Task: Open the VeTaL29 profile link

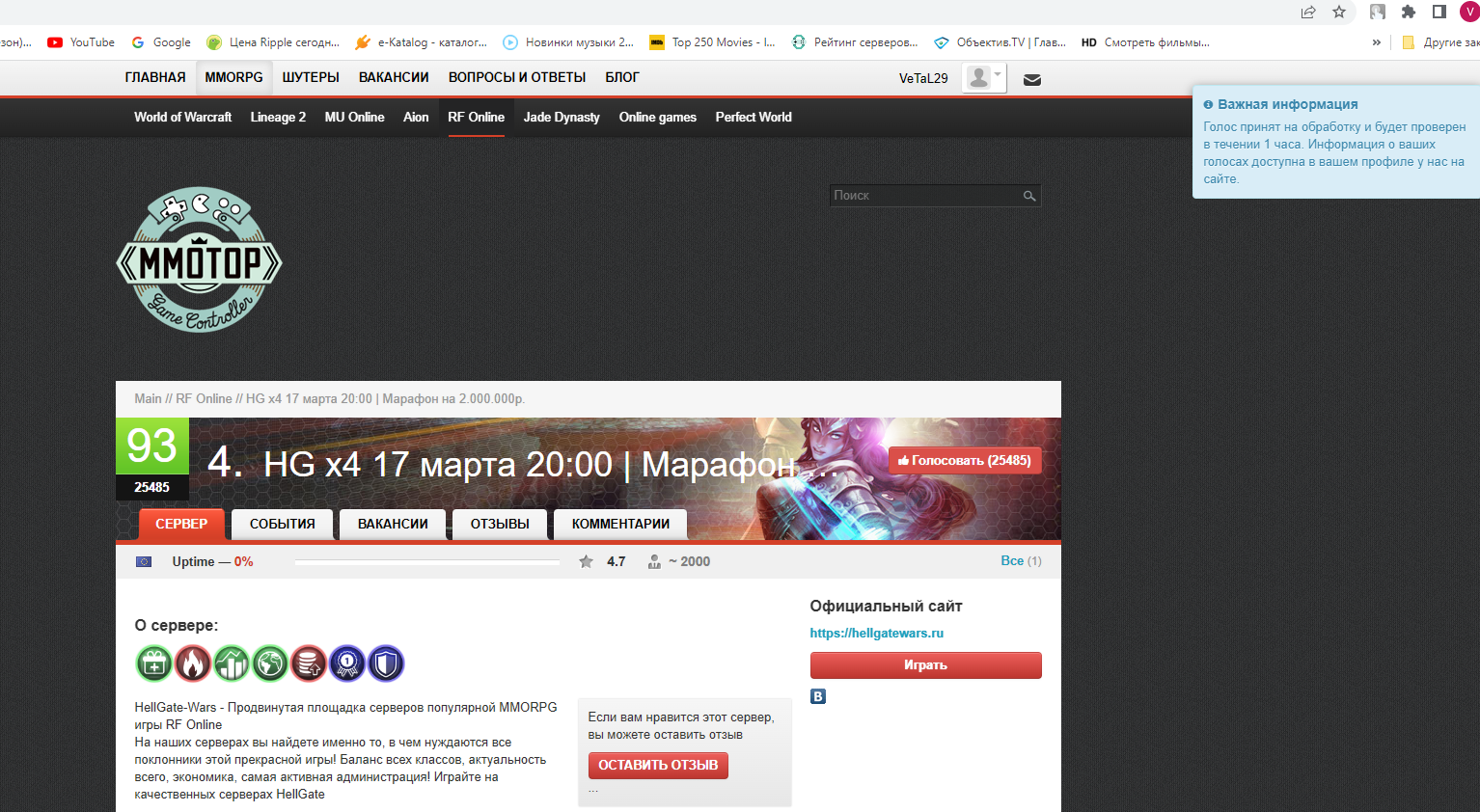Action: click(x=923, y=79)
